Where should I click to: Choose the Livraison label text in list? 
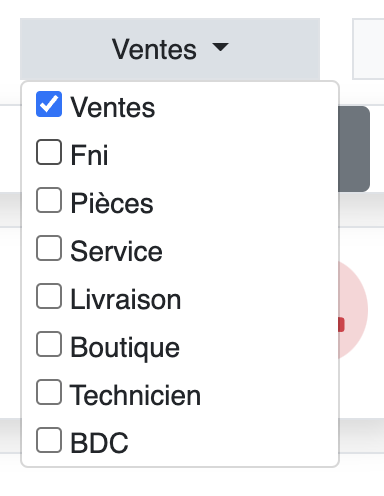click(x=126, y=299)
